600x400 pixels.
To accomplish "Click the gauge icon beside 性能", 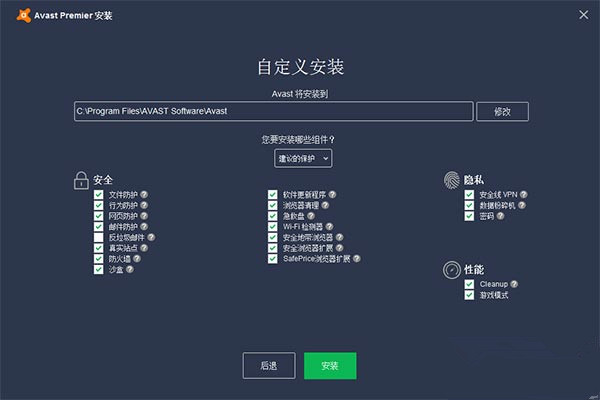I will pos(452,270).
